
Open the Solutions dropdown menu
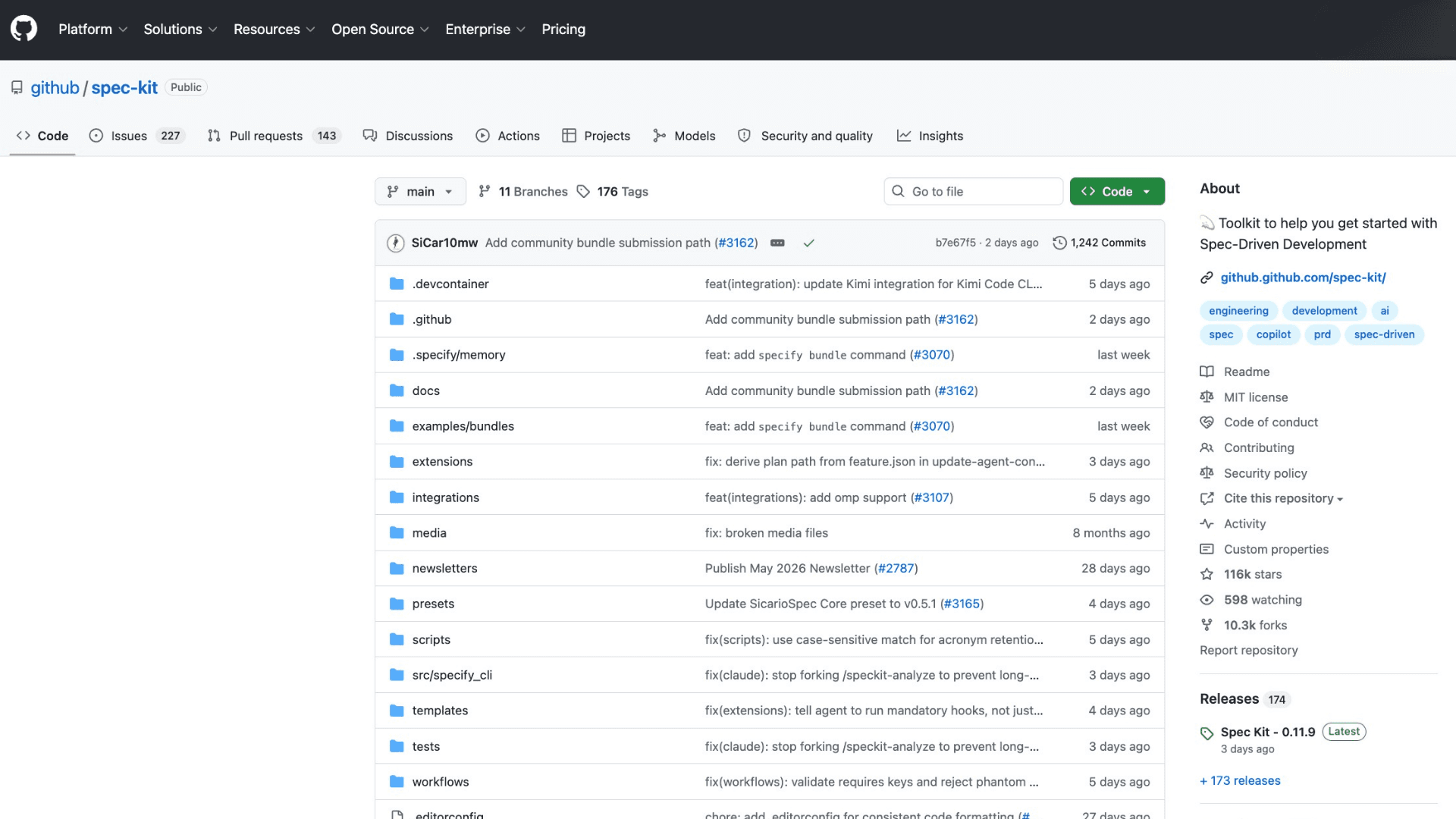click(180, 29)
